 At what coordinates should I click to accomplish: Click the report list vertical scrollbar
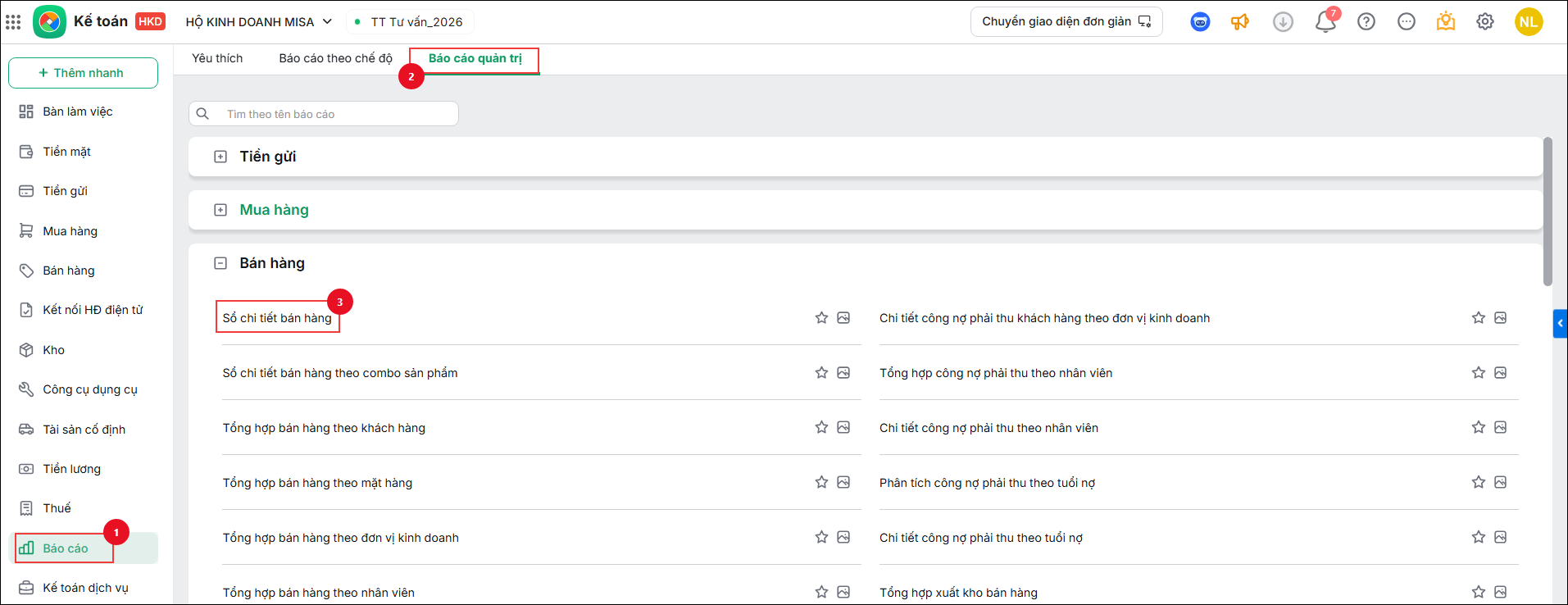[1548, 212]
